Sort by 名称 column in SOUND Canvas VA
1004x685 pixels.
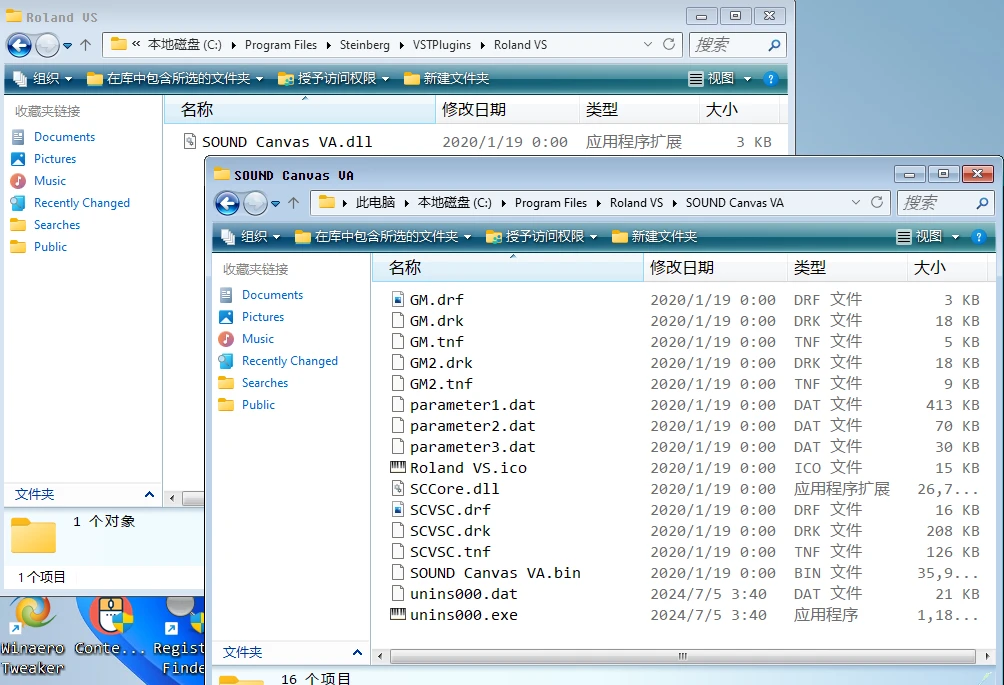click(x=508, y=268)
